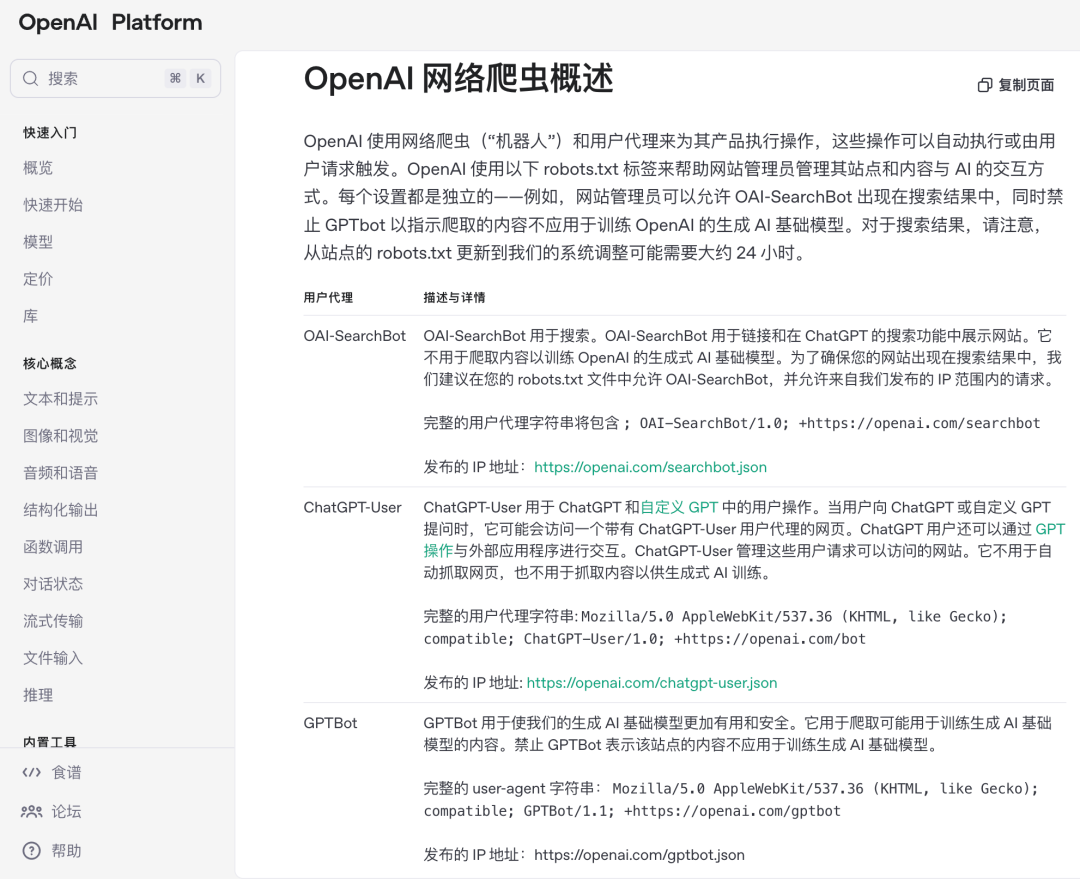The height and width of the screenshot is (879, 1080).
Task: Click the 用户代理 column header
Action: pos(328,298)
